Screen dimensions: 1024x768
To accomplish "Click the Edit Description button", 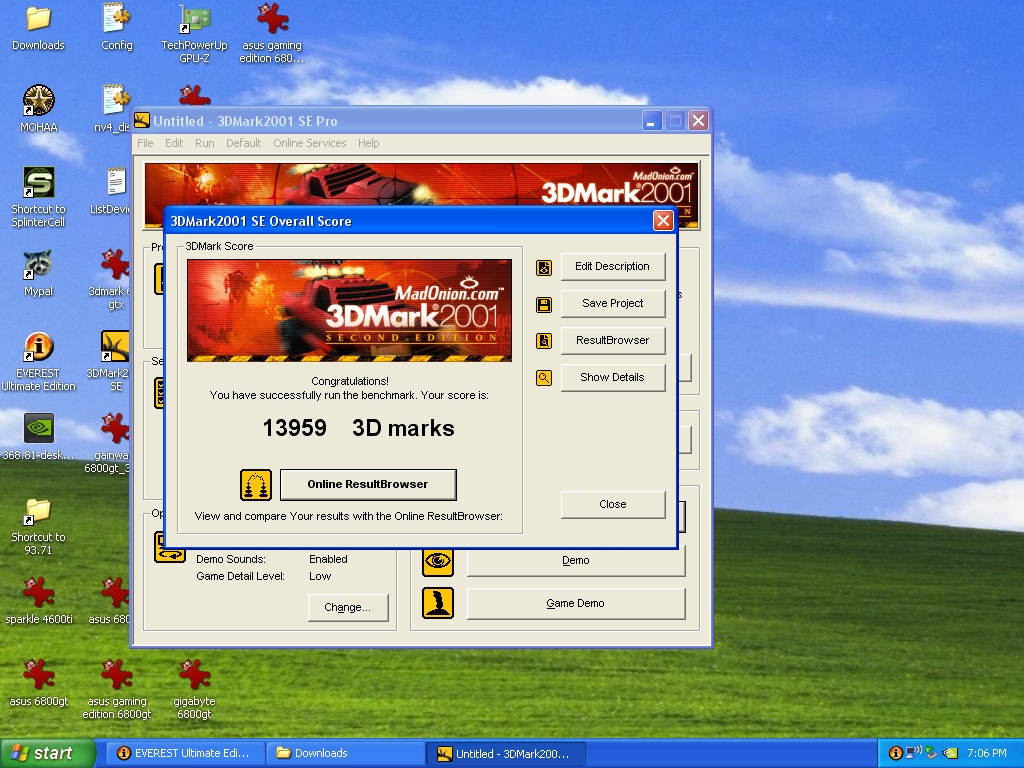I will click(x=613, y=266).
